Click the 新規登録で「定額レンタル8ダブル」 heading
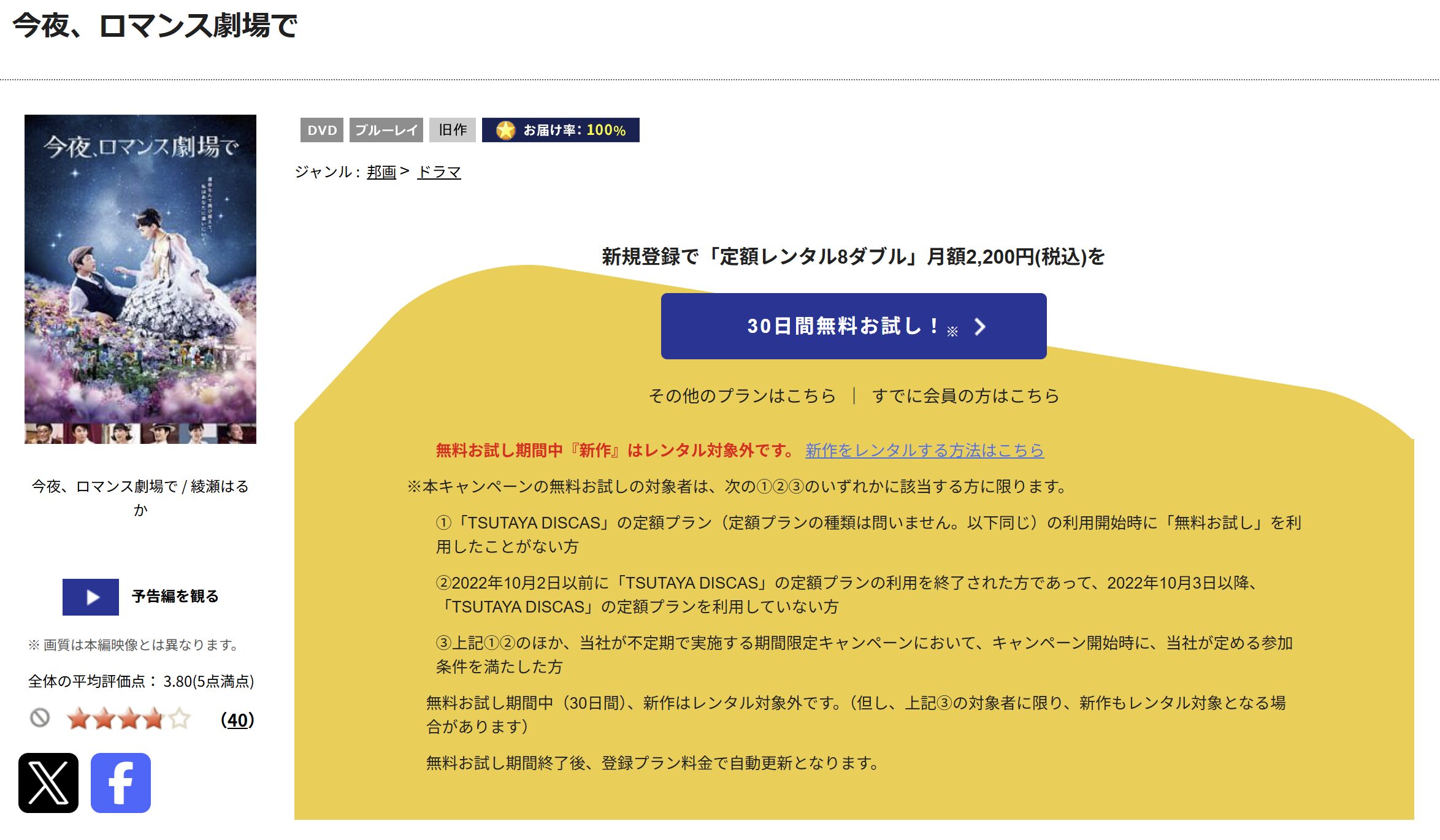Screen dimensions: 1440x840 [x=853, y=256]
